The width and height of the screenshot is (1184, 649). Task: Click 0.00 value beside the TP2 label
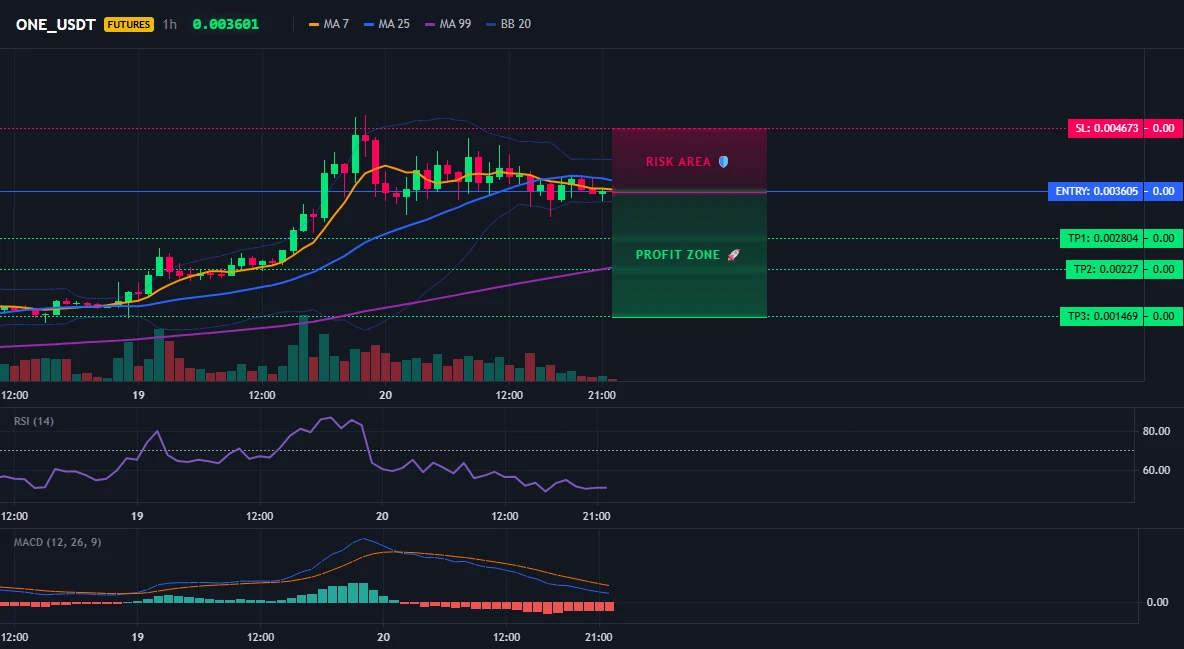1164,269
